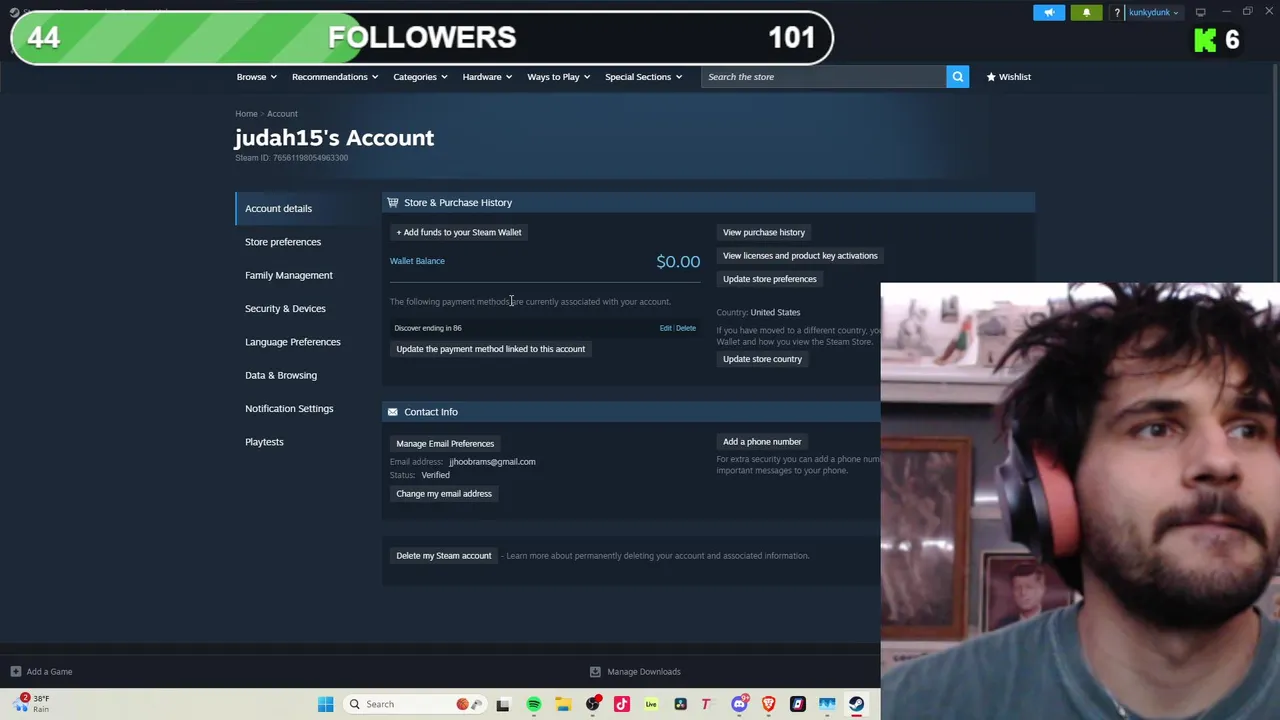Open the dark app icon right of Brave

click(x=798, y=704)
